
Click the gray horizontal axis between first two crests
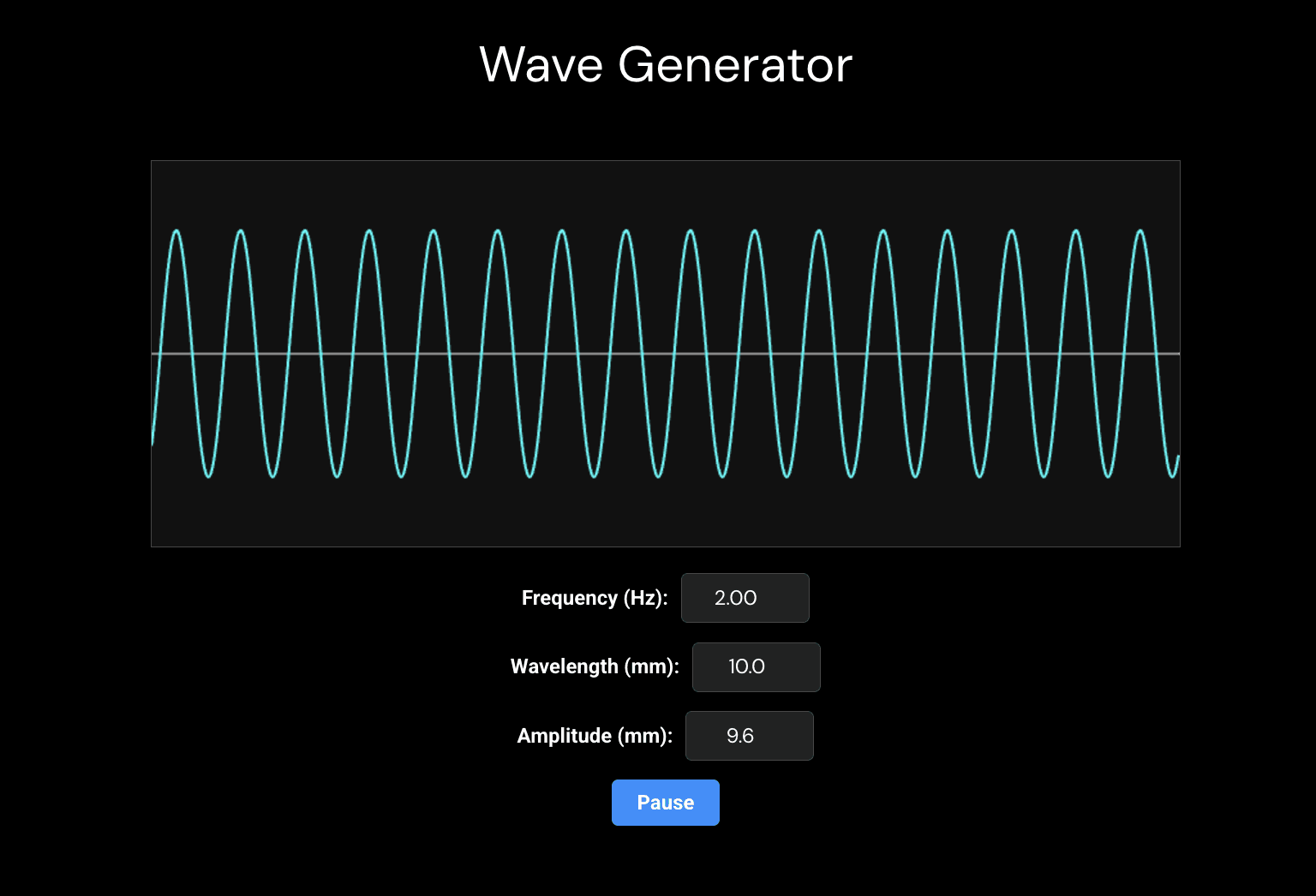[208, 353]
